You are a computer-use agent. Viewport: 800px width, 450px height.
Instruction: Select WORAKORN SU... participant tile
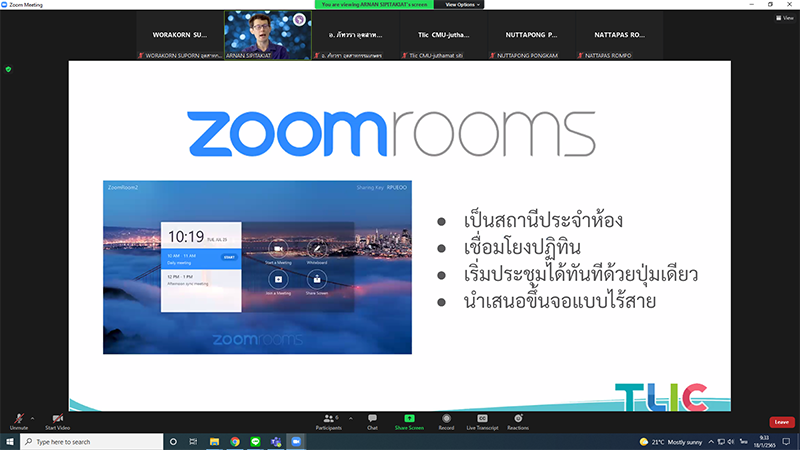point(180,35)
